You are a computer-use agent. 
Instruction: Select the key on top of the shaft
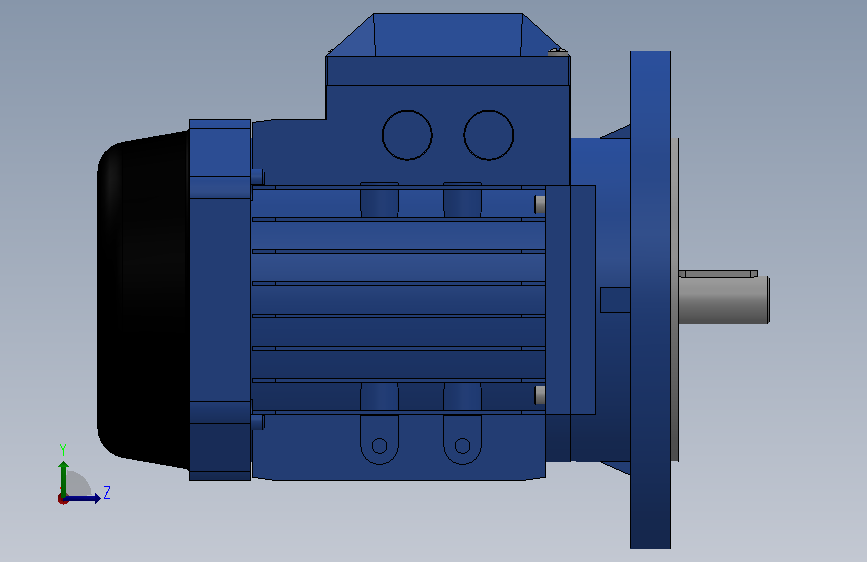coord(718,274)
